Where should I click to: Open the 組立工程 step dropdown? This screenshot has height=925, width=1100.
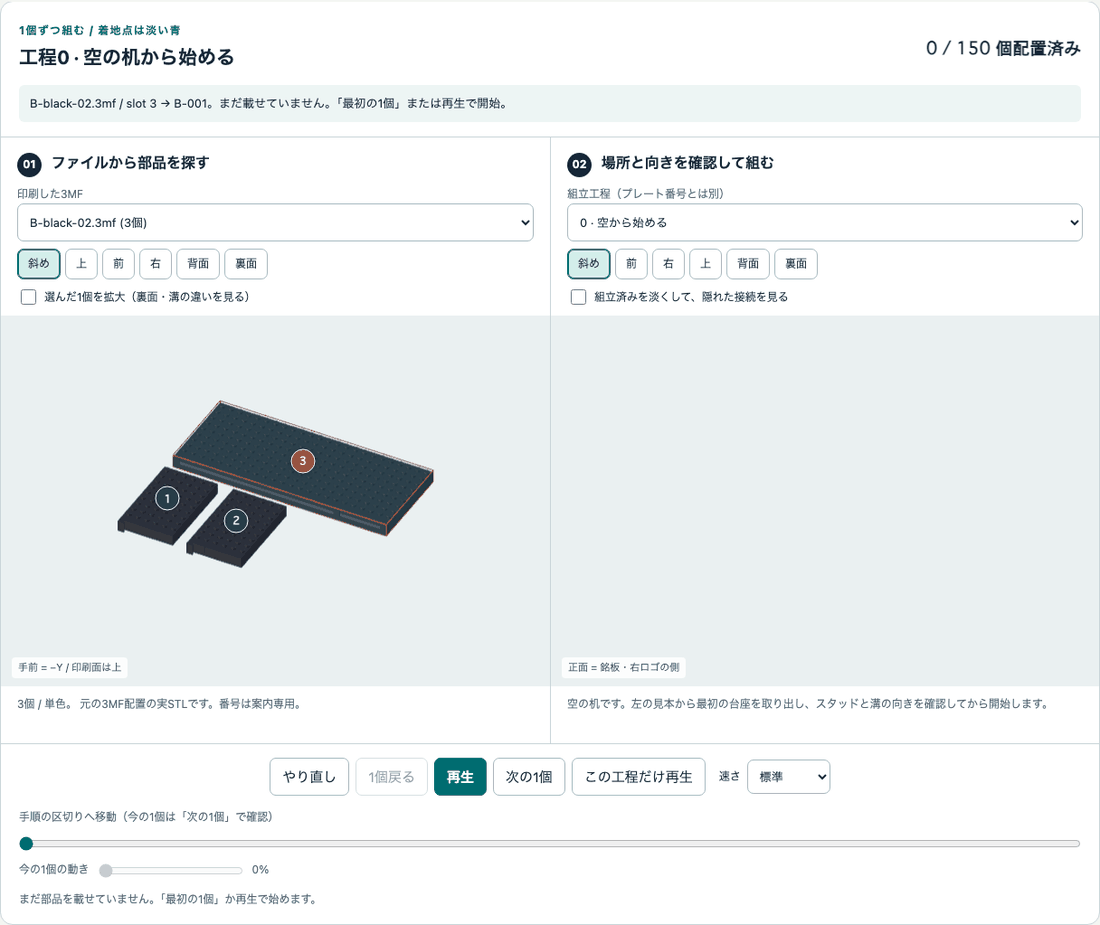click(824, 222)
